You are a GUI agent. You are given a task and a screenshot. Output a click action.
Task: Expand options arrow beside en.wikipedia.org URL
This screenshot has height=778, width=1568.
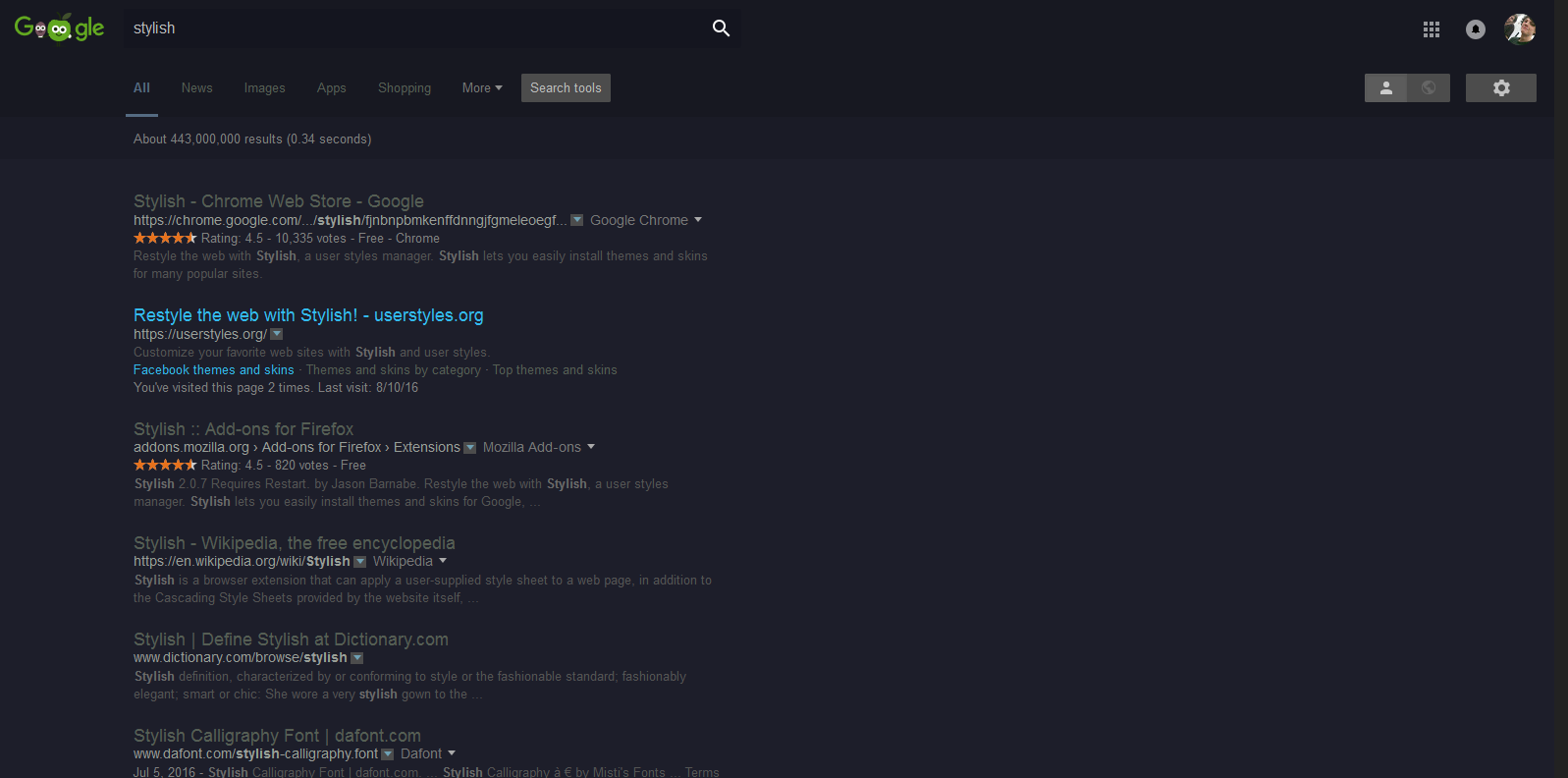tap(360, 562)
